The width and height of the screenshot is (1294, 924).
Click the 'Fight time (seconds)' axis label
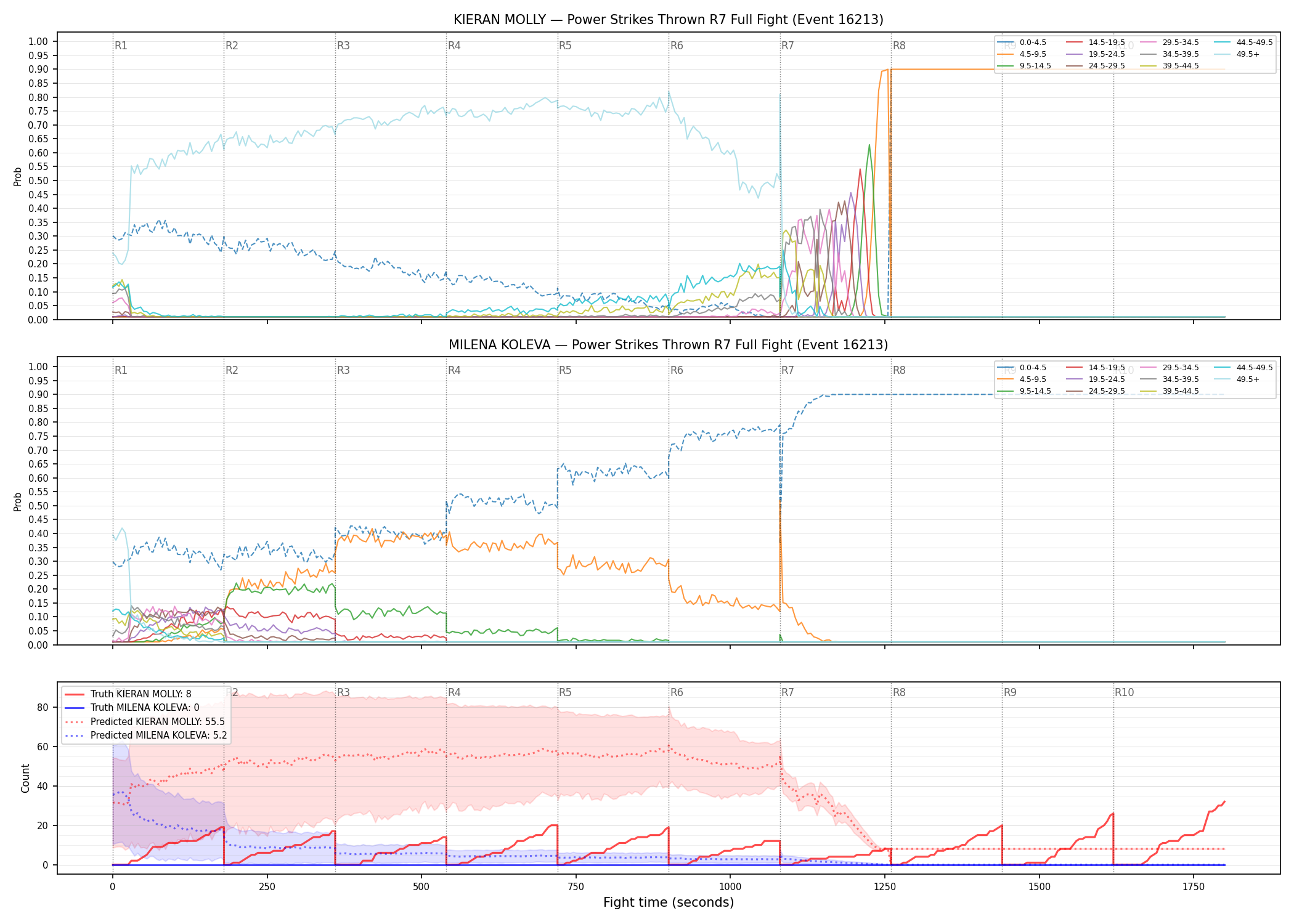pos(669,902)
